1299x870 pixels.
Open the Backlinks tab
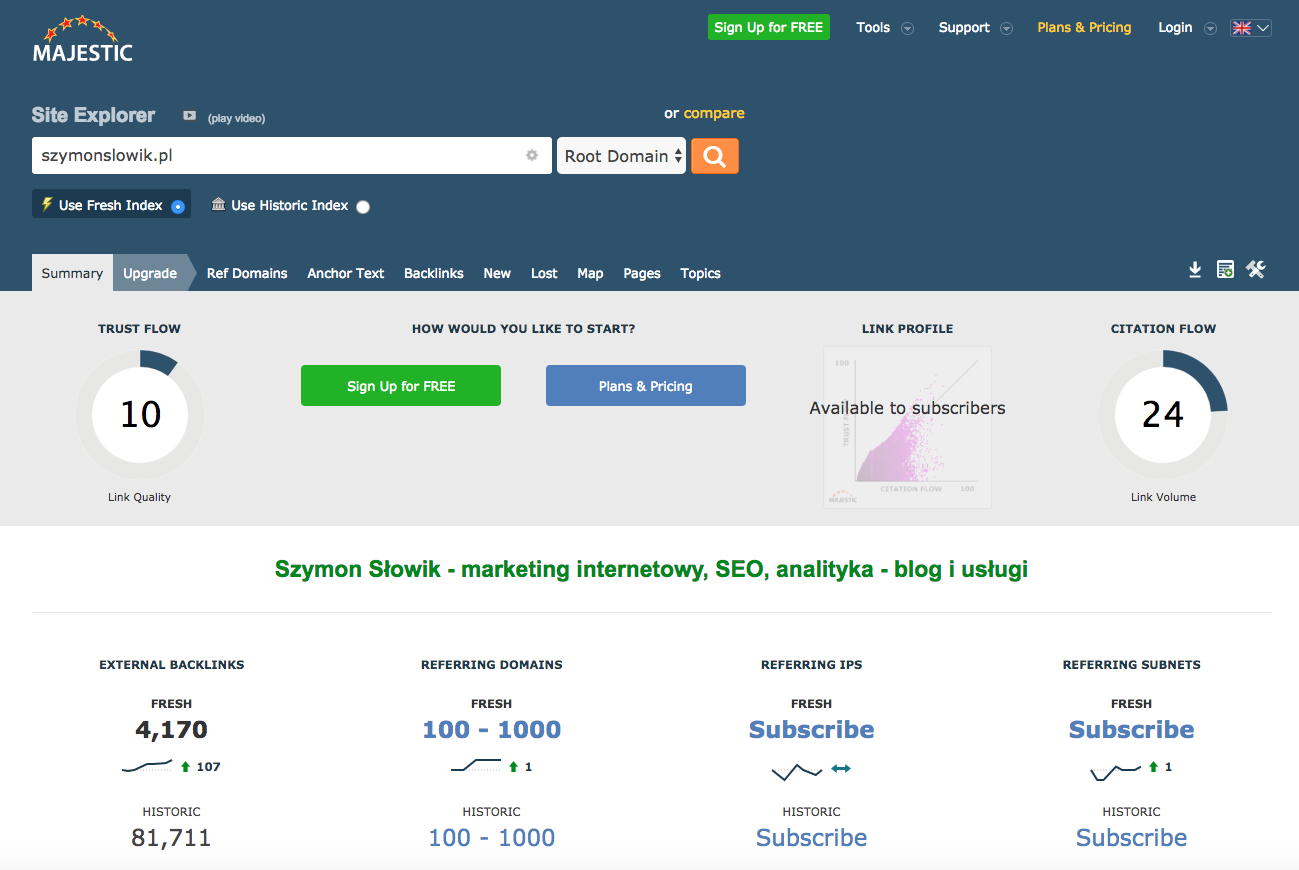[x=434, y=273]
